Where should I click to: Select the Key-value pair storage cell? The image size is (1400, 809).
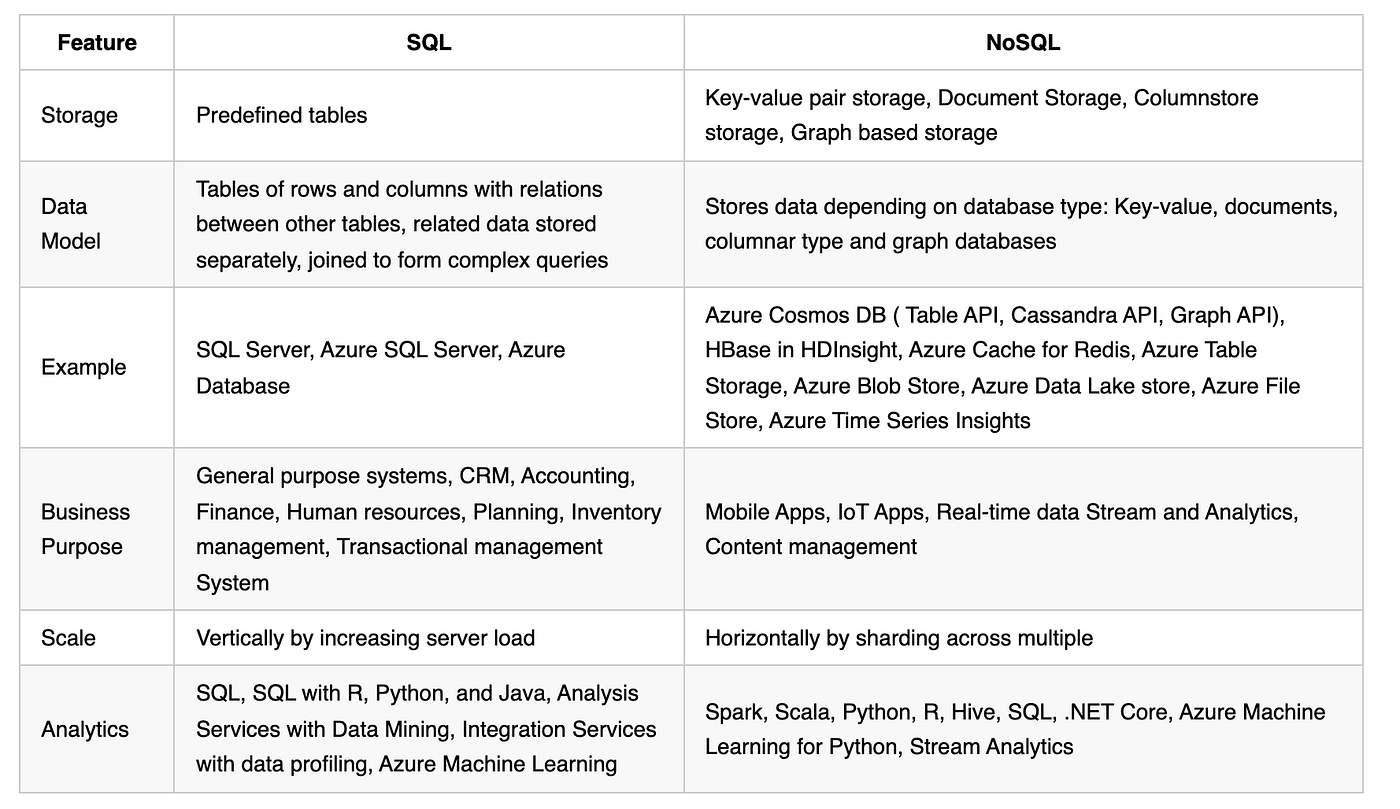[981, 115]
